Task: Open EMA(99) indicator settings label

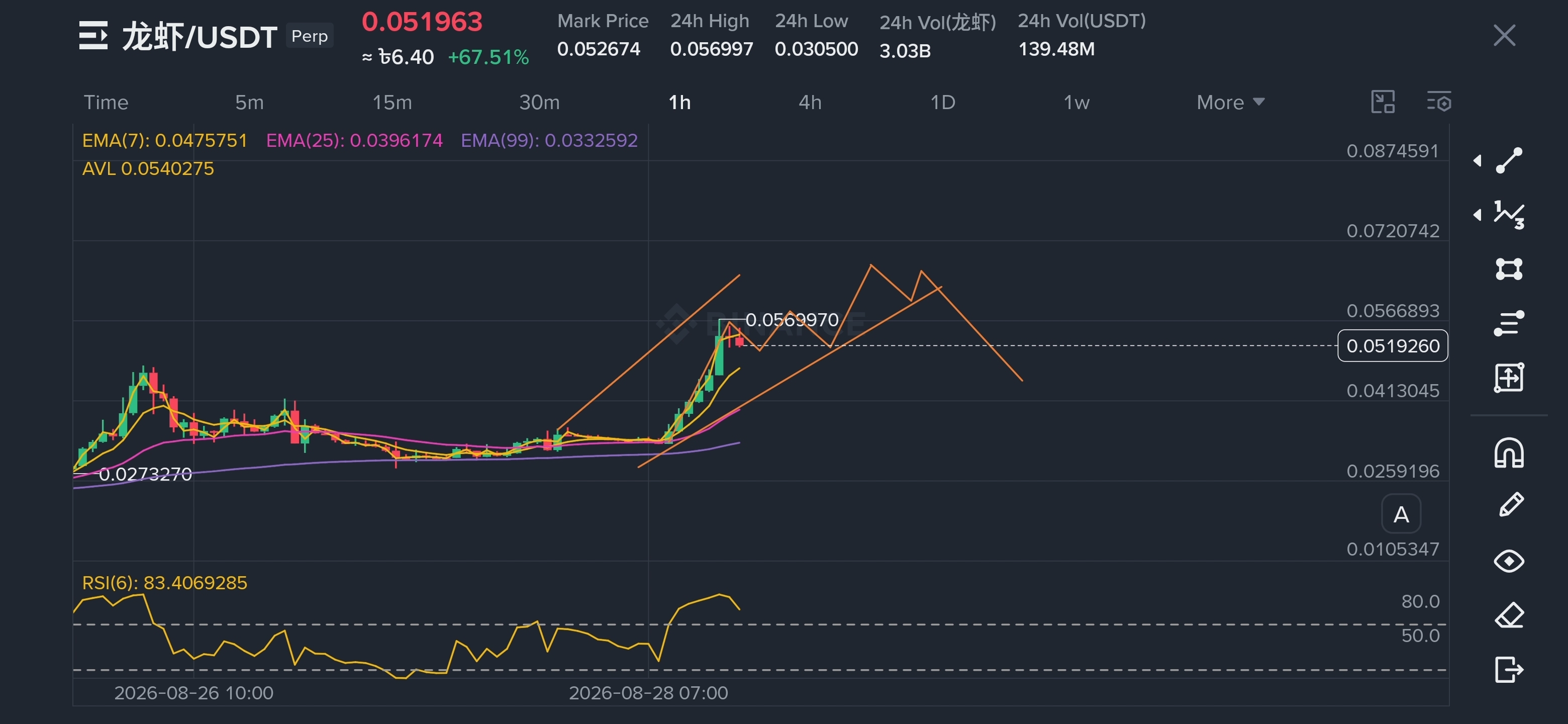Action: click(x=549, y=141)
